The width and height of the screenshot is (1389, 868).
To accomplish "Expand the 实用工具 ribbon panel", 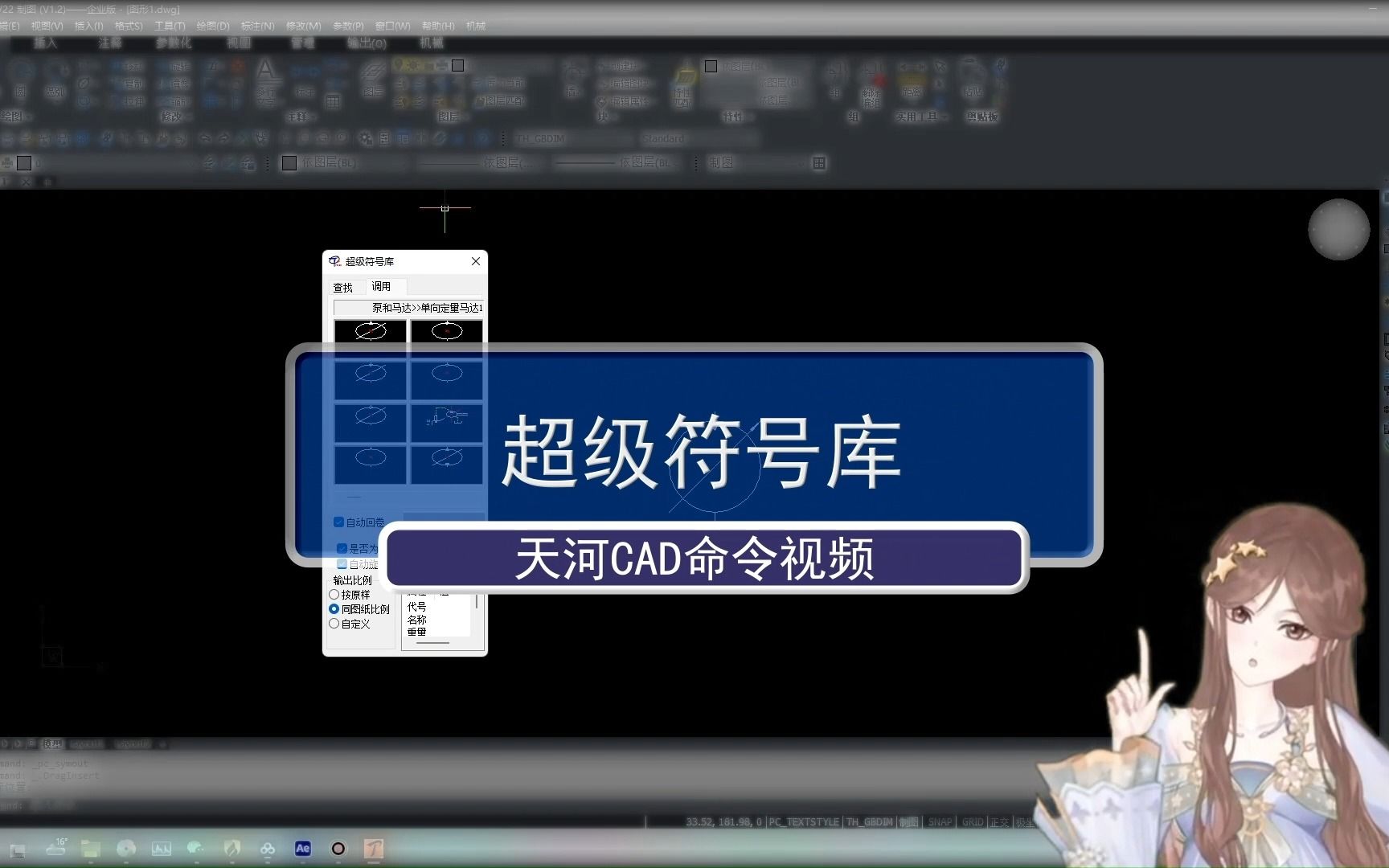I will [x=920, y=117].
